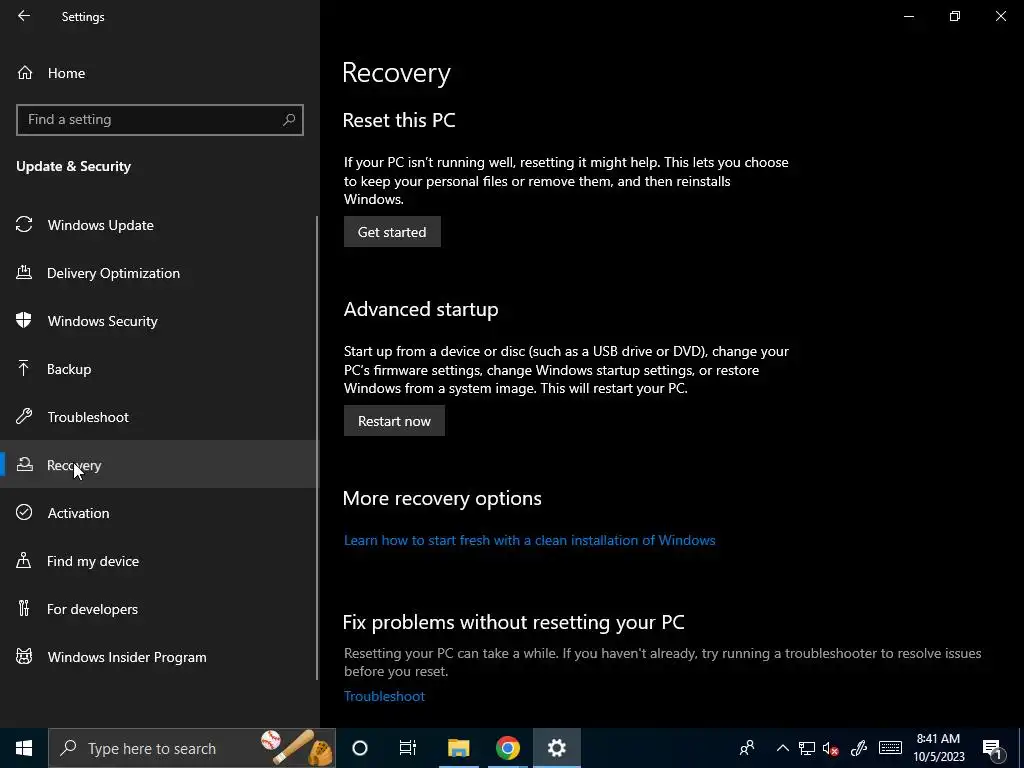Viewport: 1024px width, 768px height.
Task: Open Backup settings
Action: pos(69,369)
